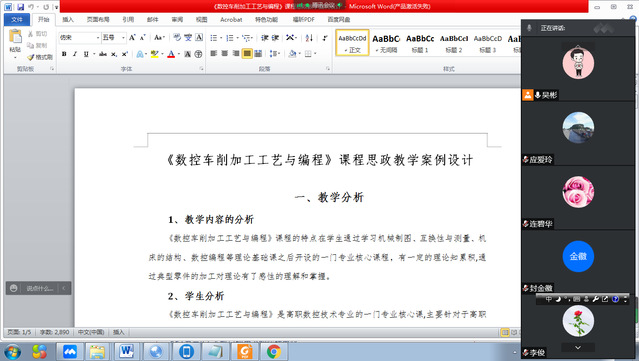Toggle subscript formatting

coord(114,54)
